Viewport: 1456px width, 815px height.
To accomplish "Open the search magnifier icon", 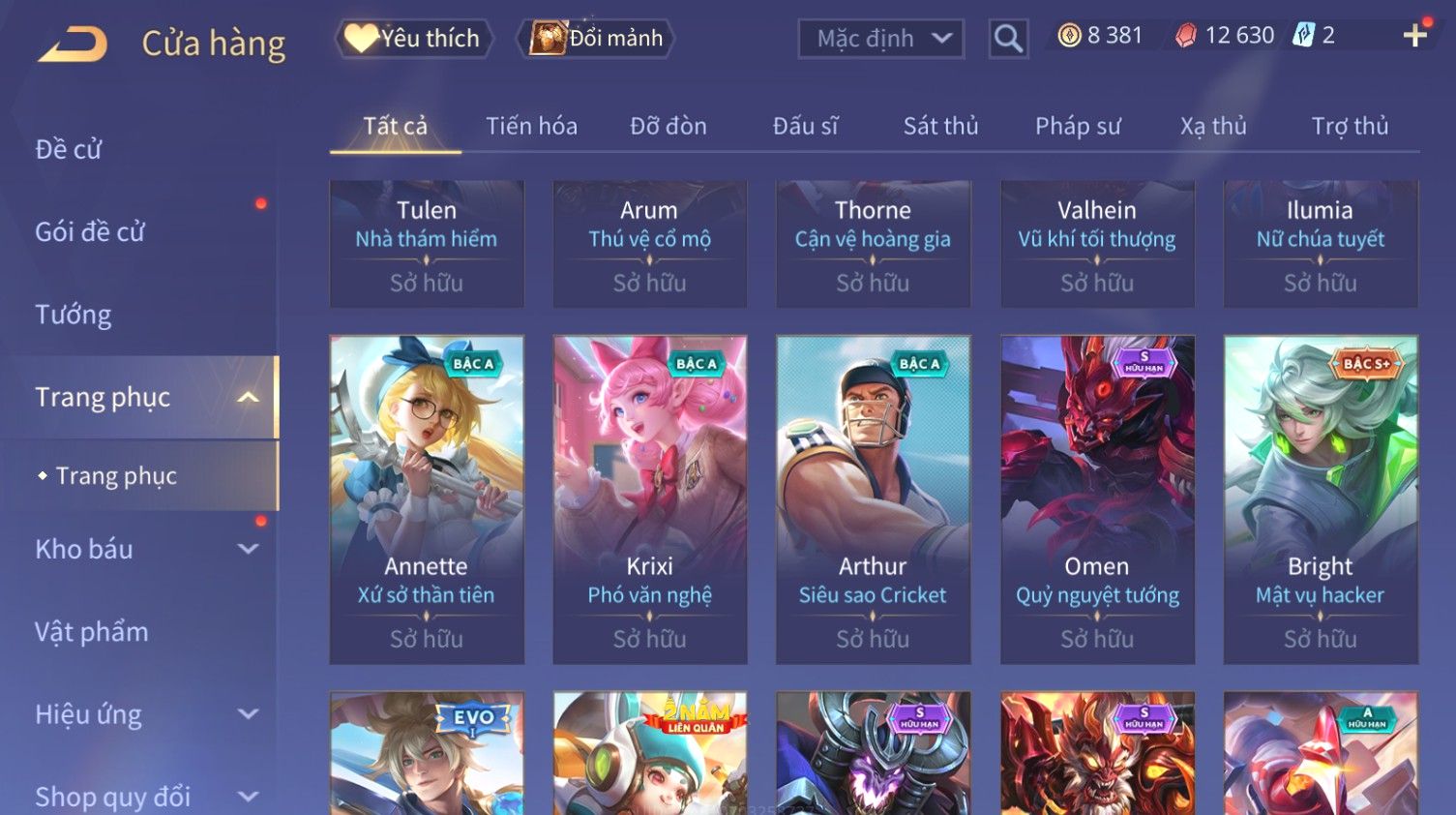I will [1008, 39].
